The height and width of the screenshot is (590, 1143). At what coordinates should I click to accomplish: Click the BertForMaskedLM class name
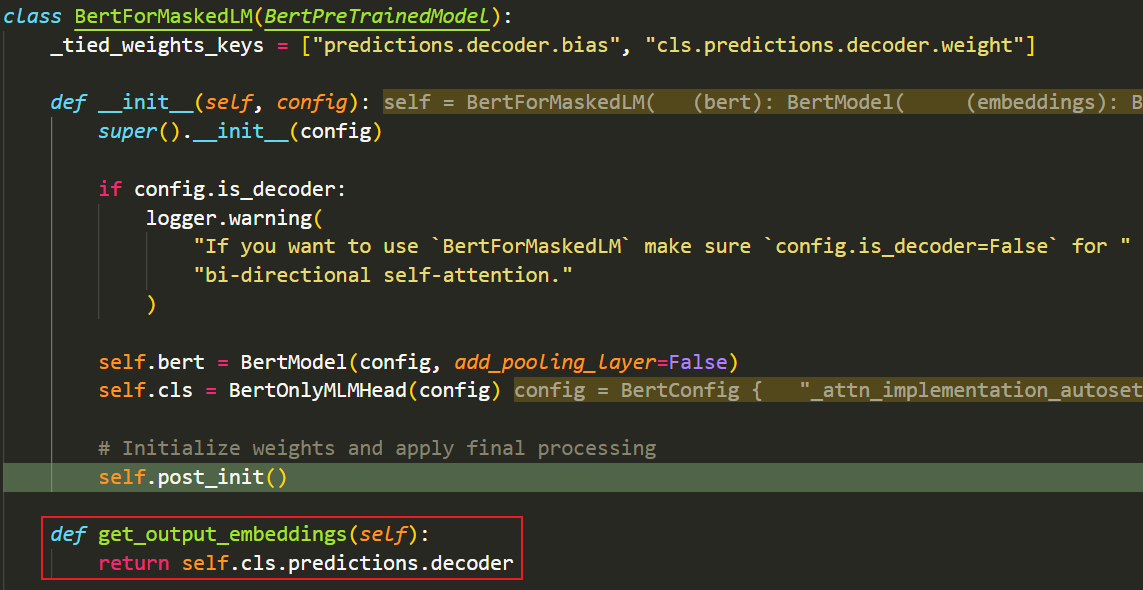click(163, 16)
